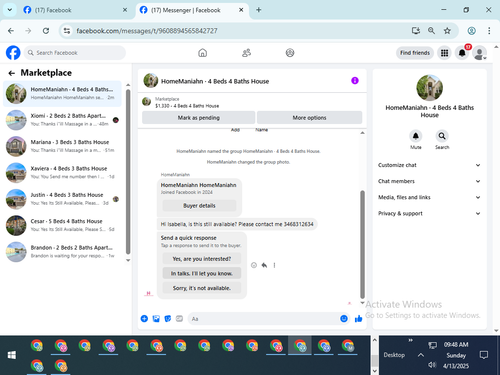Click the volume speaker tray icon
500x375 pixels.
pos(432,365)
